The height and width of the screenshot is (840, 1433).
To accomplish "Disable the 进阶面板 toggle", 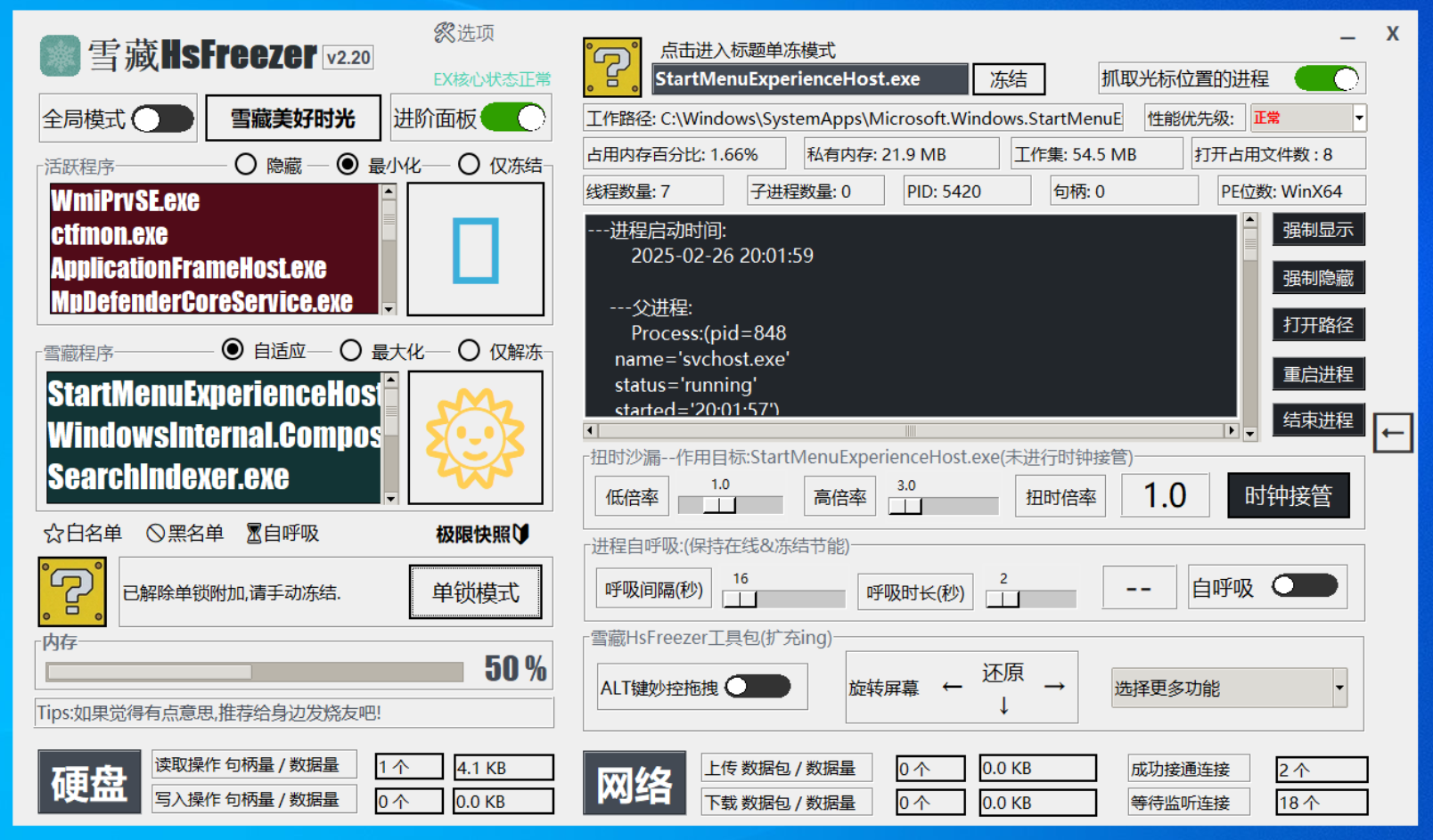I will pyautogui.click(x=513, y=118).
